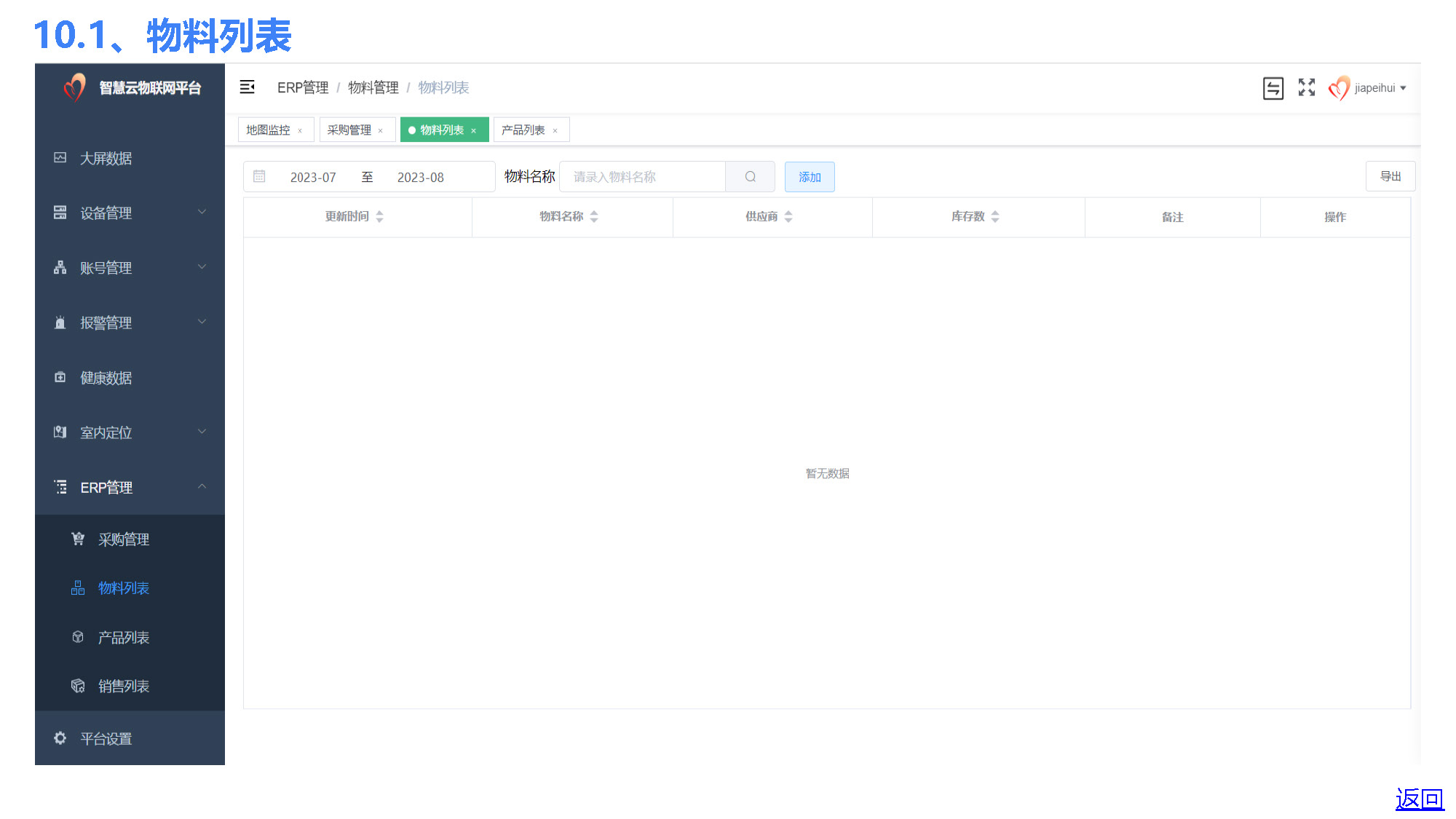
Task: Click the 账号管理 account icon
Action: pyautogui.click(x=60, y=267)
